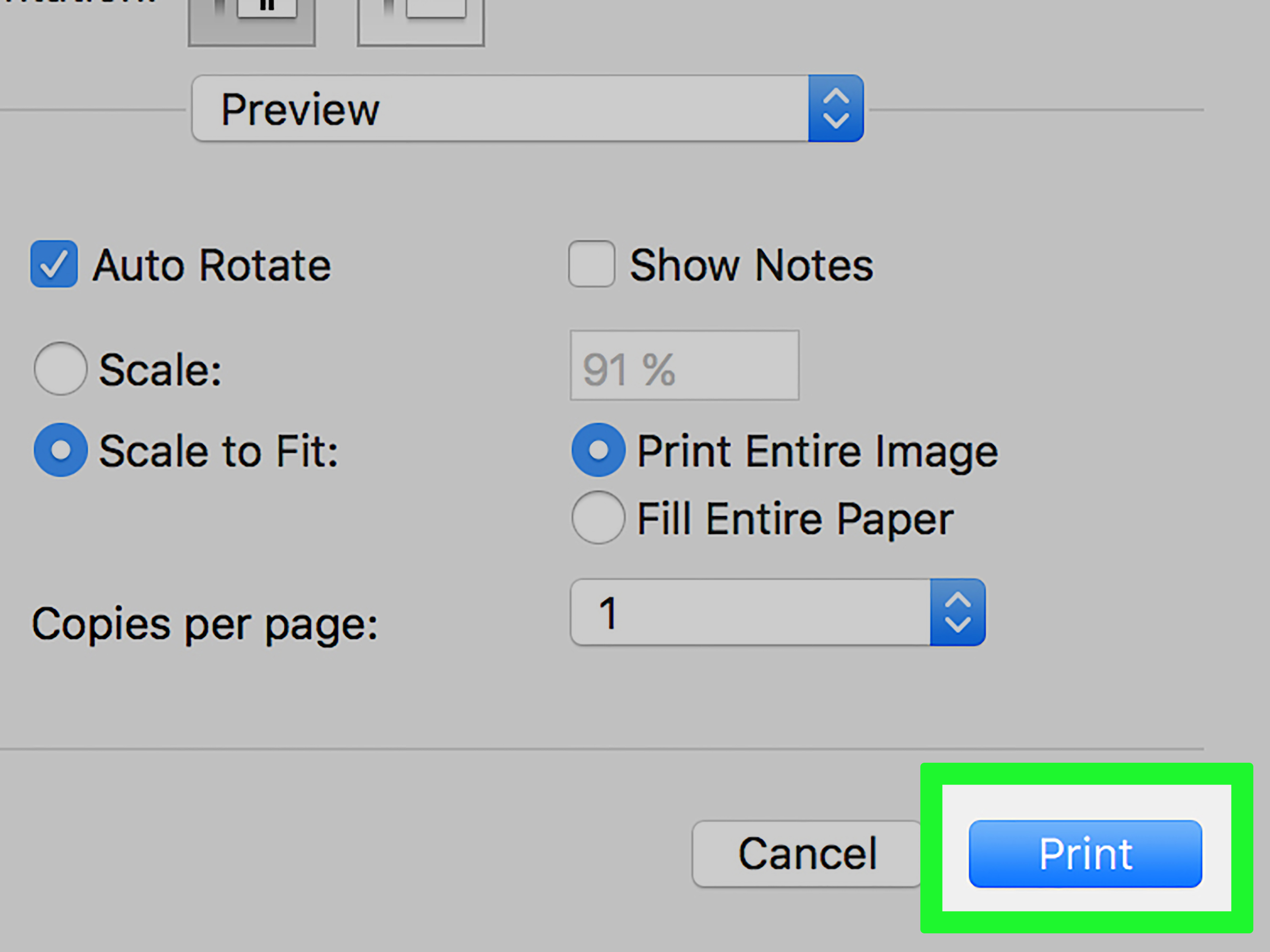The height and width of the screenshot is (952, 1270).
Task: Click the 'Scale to Fit:' label text
Action: [x=219, y=451]
